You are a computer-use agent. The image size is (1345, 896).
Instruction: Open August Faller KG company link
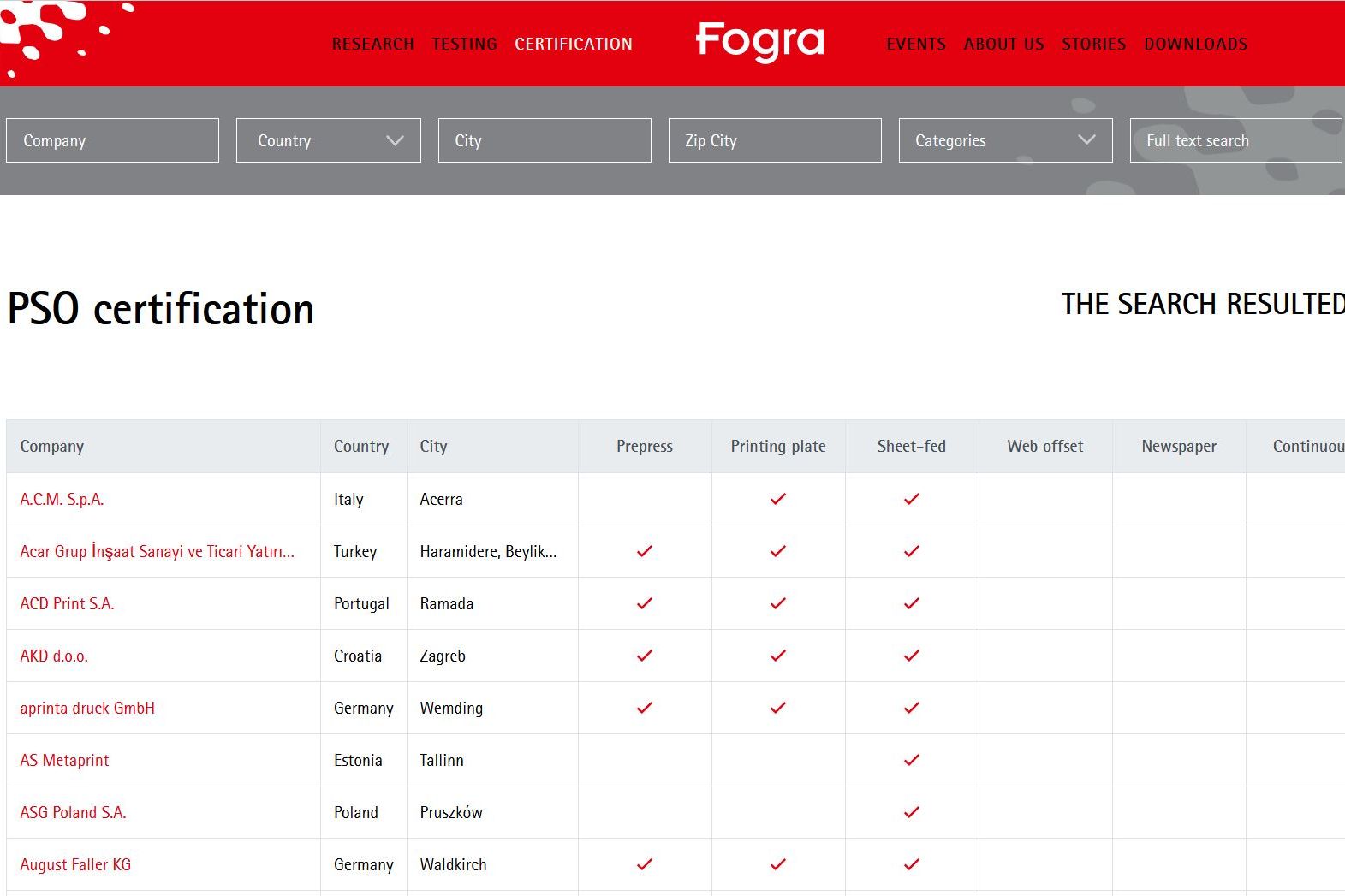tap(75, 864)
